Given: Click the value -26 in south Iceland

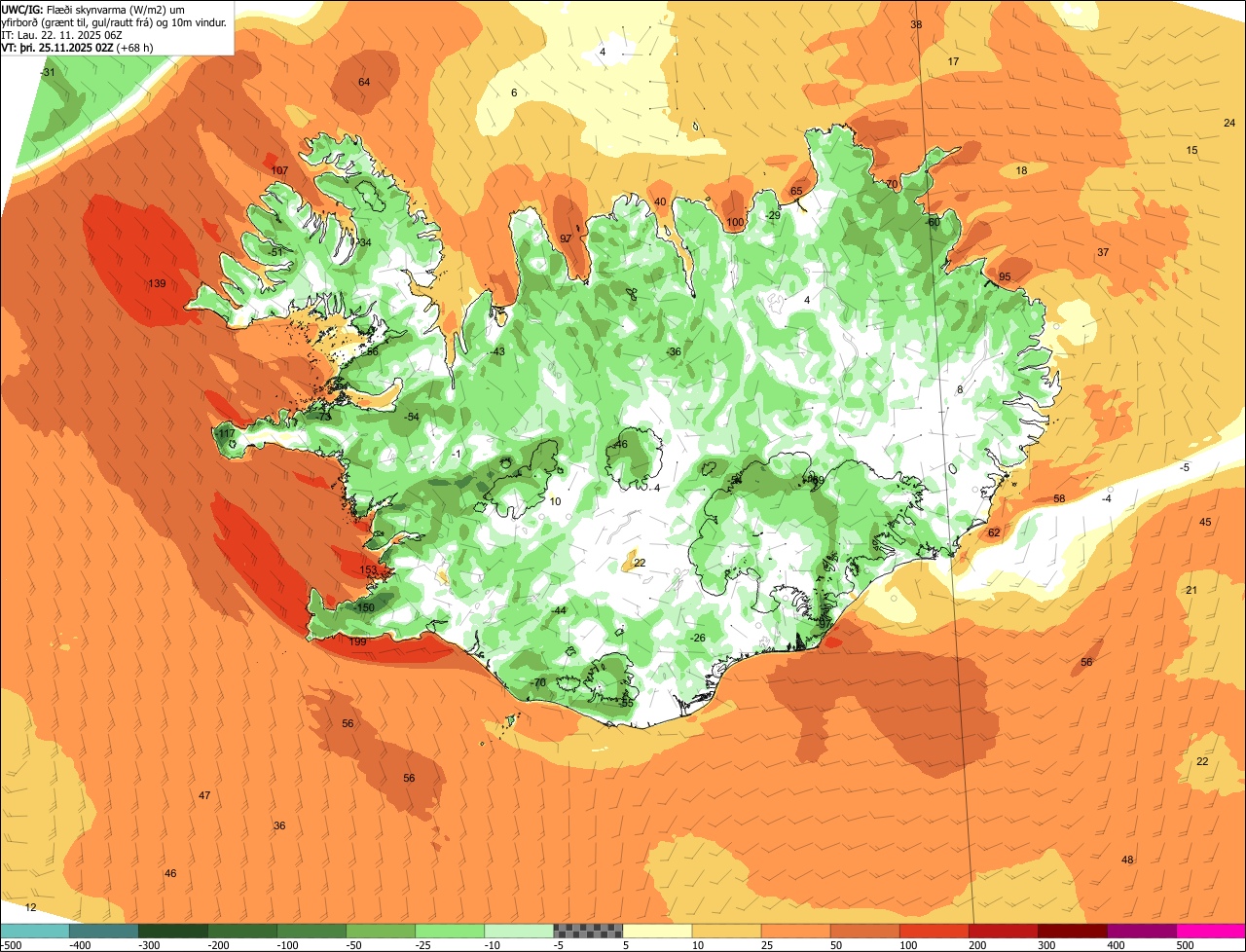Looking at the screenshot, I should [x=697, y=639].
